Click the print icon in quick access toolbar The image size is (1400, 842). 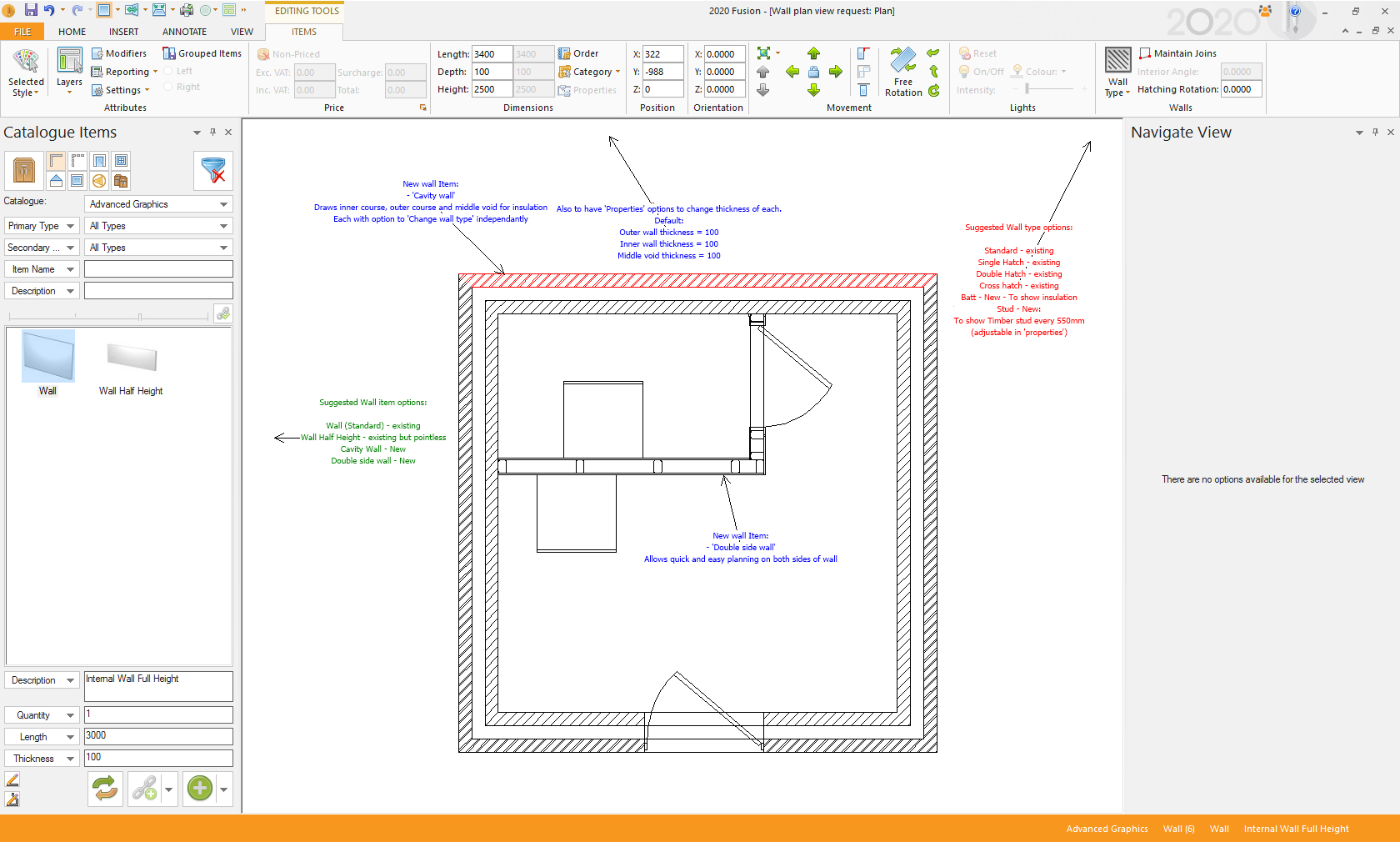pyautogui.click(x=187, y=10)
